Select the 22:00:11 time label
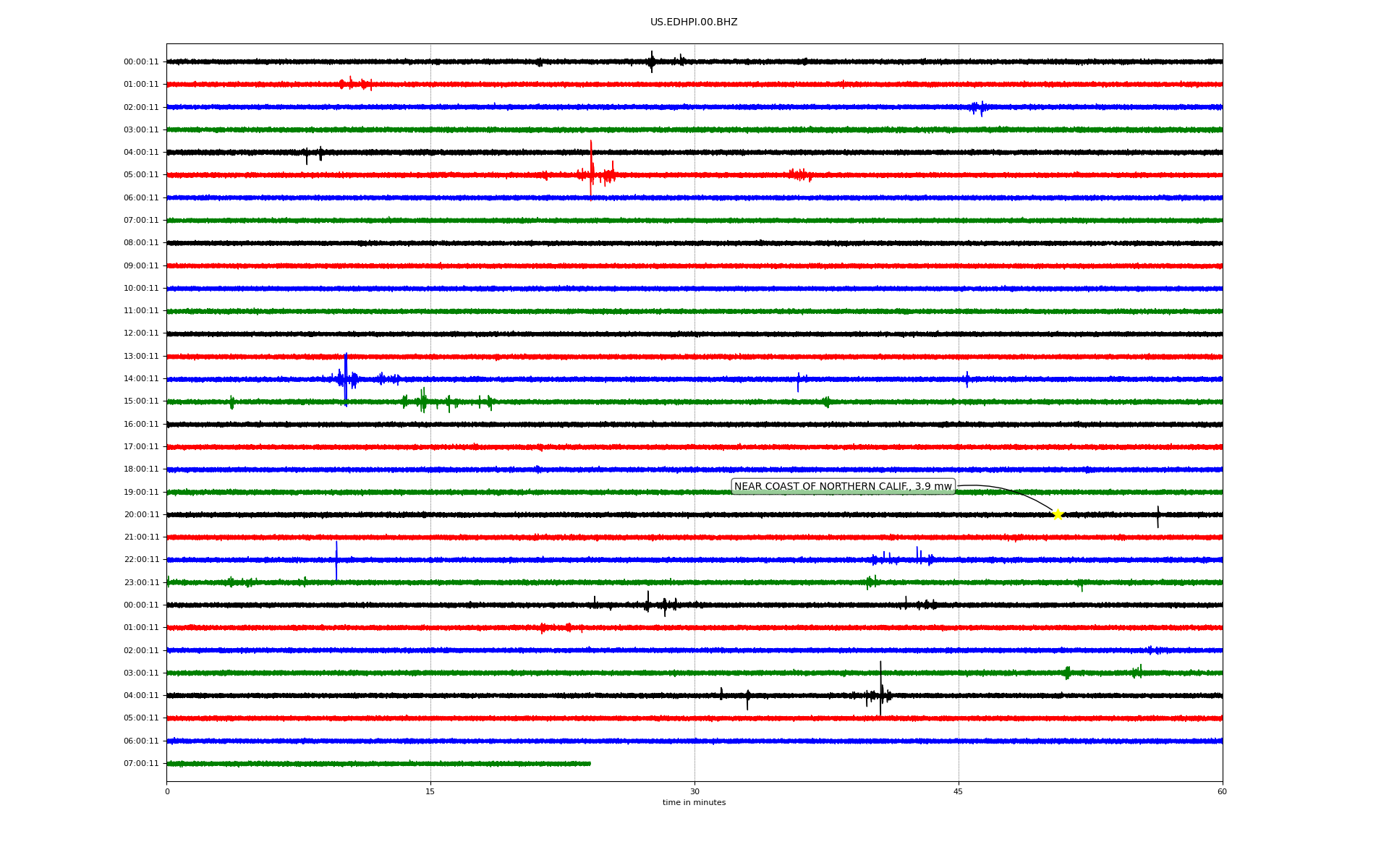 click(x=141, y=560)
